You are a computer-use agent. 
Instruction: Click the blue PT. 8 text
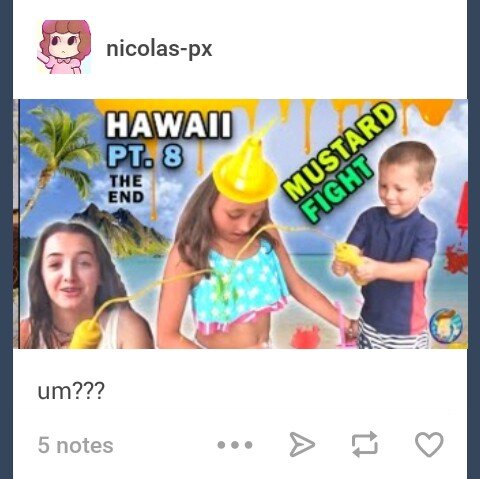pos(144,156)
